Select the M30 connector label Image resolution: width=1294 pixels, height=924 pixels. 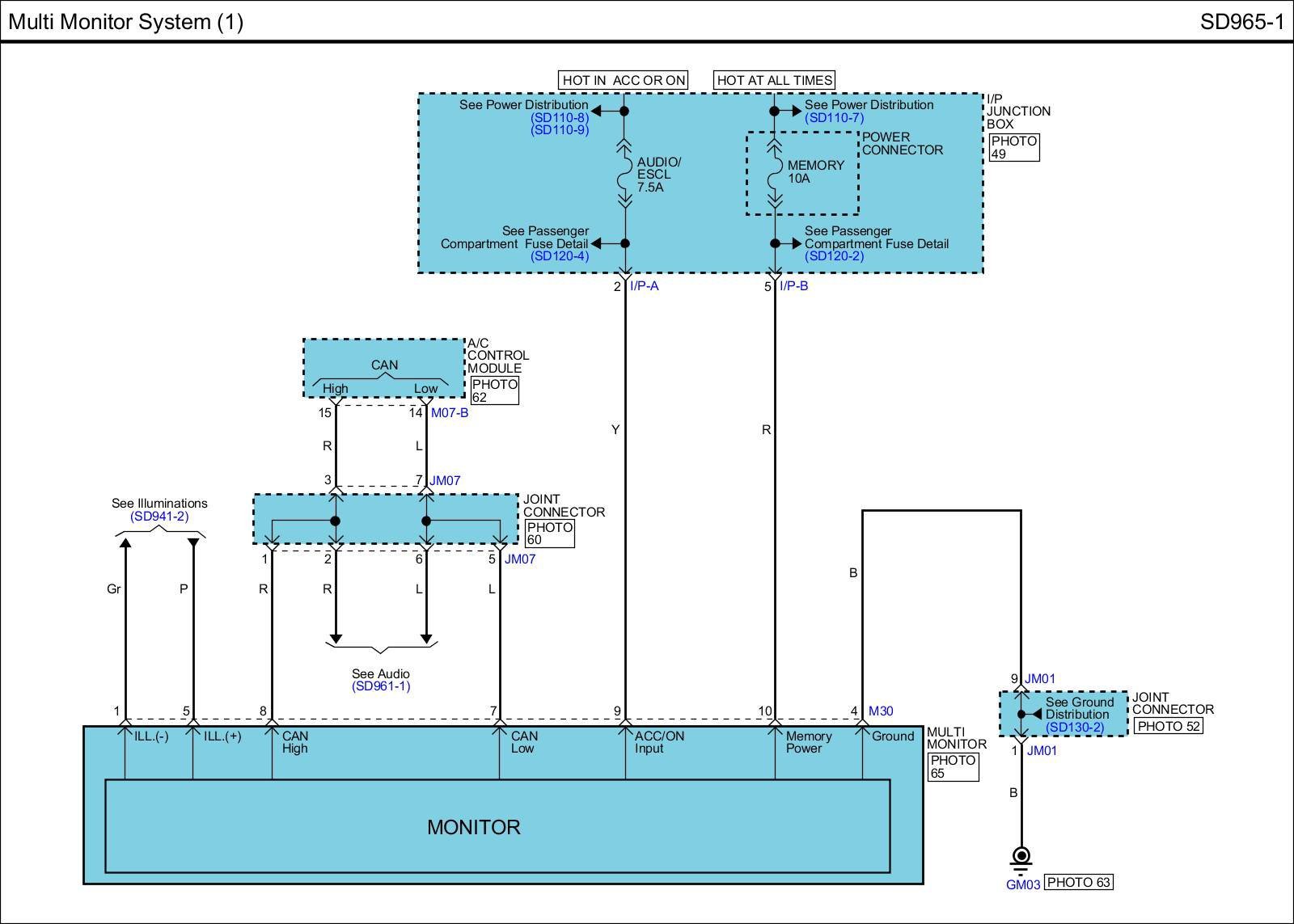tap(881, 711)
